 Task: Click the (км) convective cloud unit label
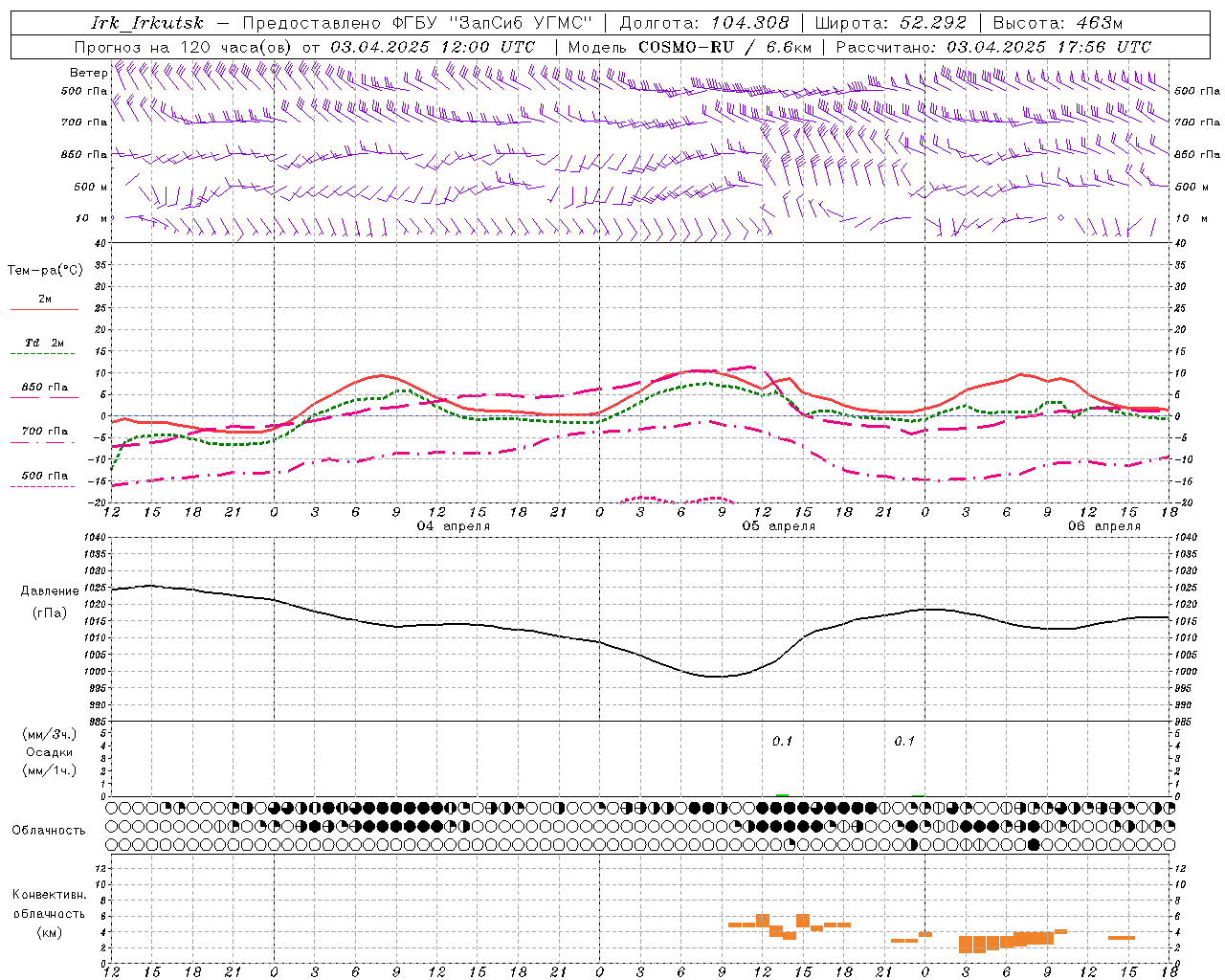coord(50,932)
